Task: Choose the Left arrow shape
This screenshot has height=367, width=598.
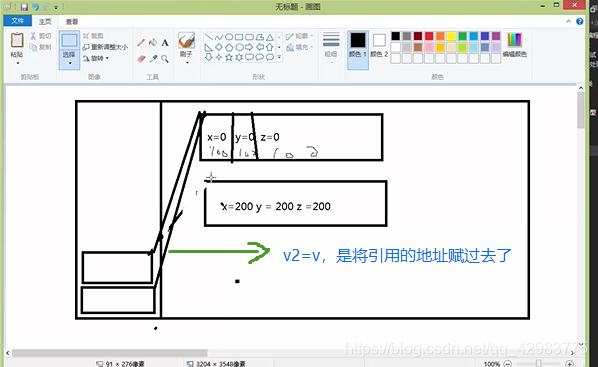Action: tap(260, 47)
